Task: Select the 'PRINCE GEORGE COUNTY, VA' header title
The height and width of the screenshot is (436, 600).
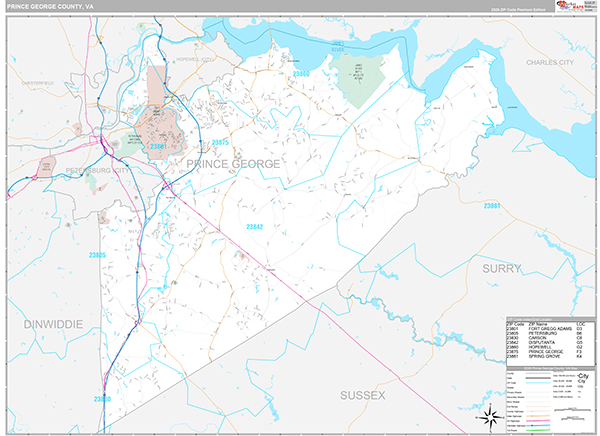Action: click(50, 7)
